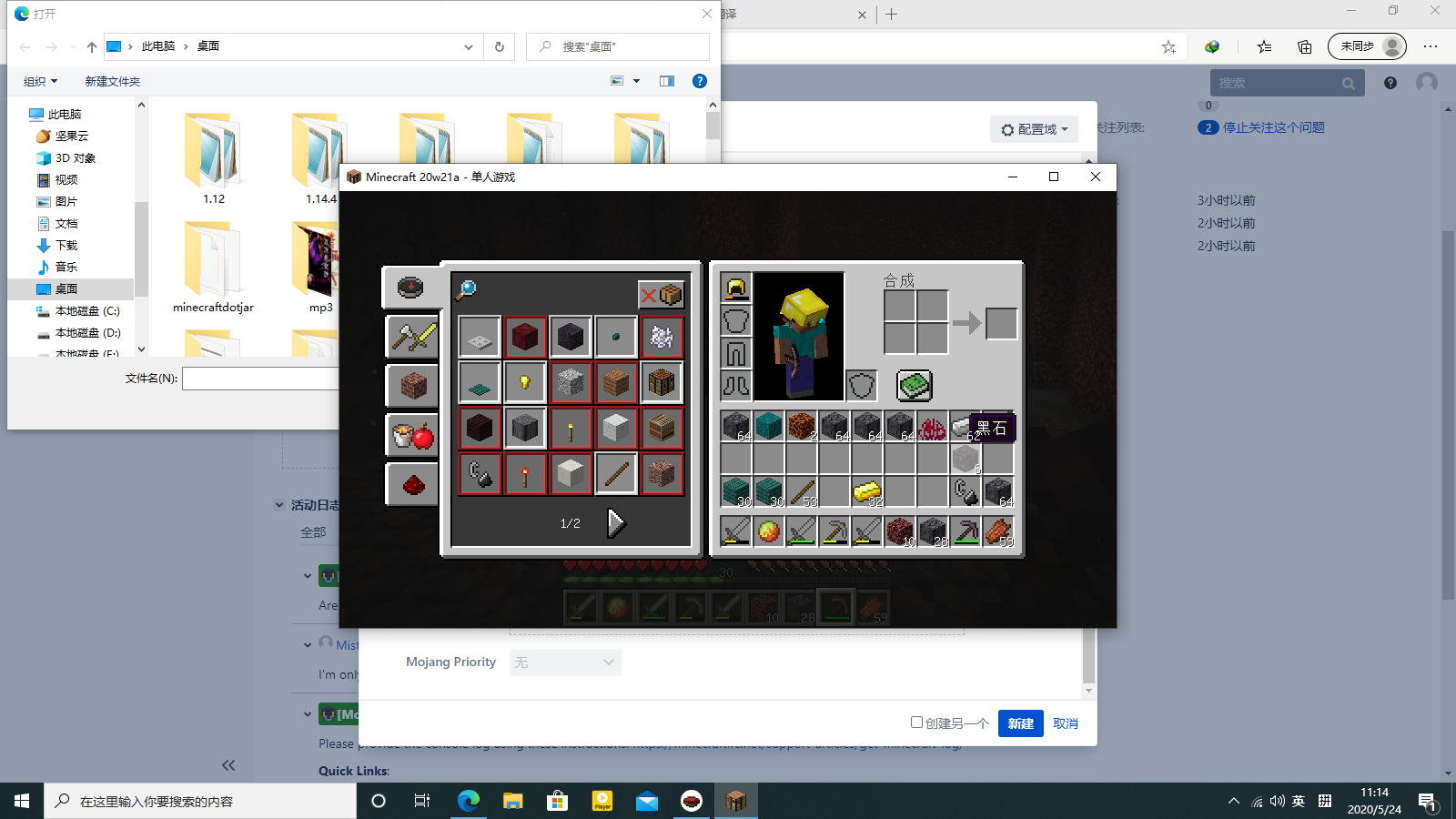Click the empty chestplate armor slot

pyautogui.click(x=736, y=321)
